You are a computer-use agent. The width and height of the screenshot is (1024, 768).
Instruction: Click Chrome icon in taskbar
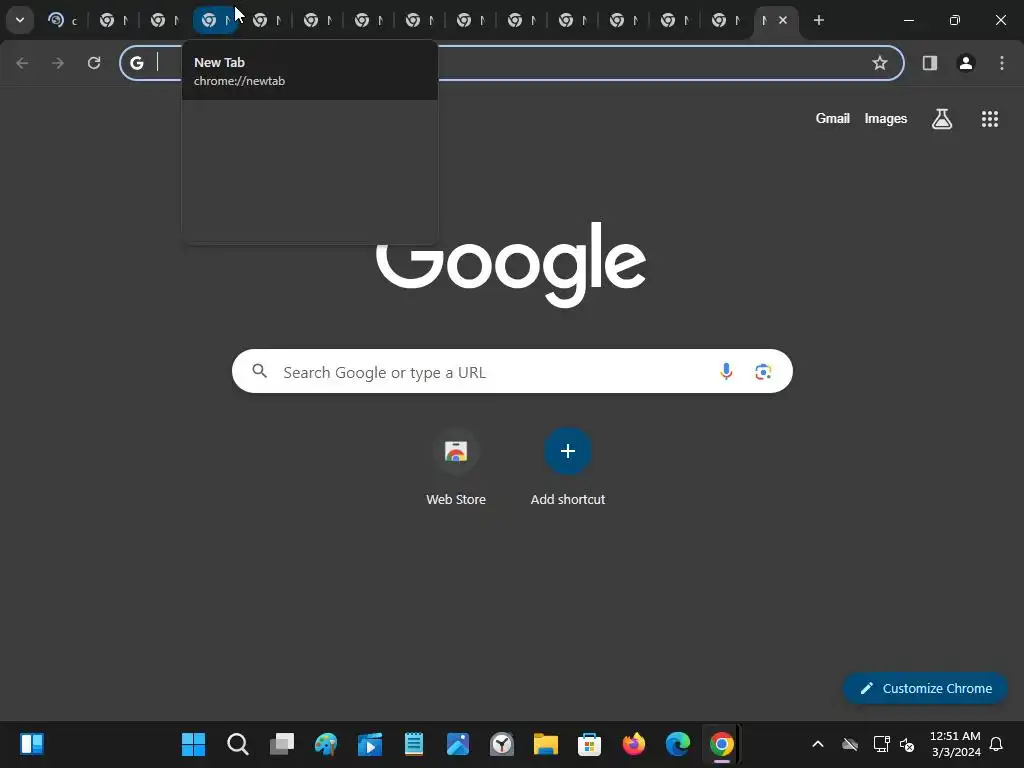(722, 744)
